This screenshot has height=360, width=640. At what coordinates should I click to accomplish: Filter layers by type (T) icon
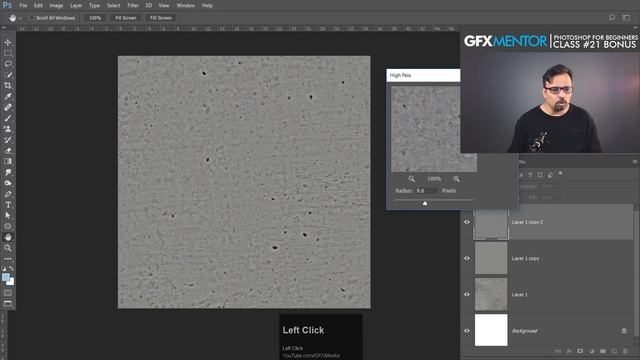tap(530, 175)
